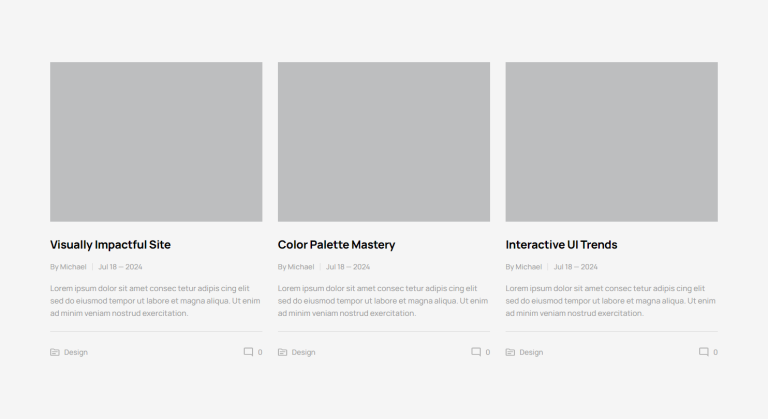The image size is (768, 419).
Task: Click the date under Interactive UI Trends
Action: coord(576,267)
